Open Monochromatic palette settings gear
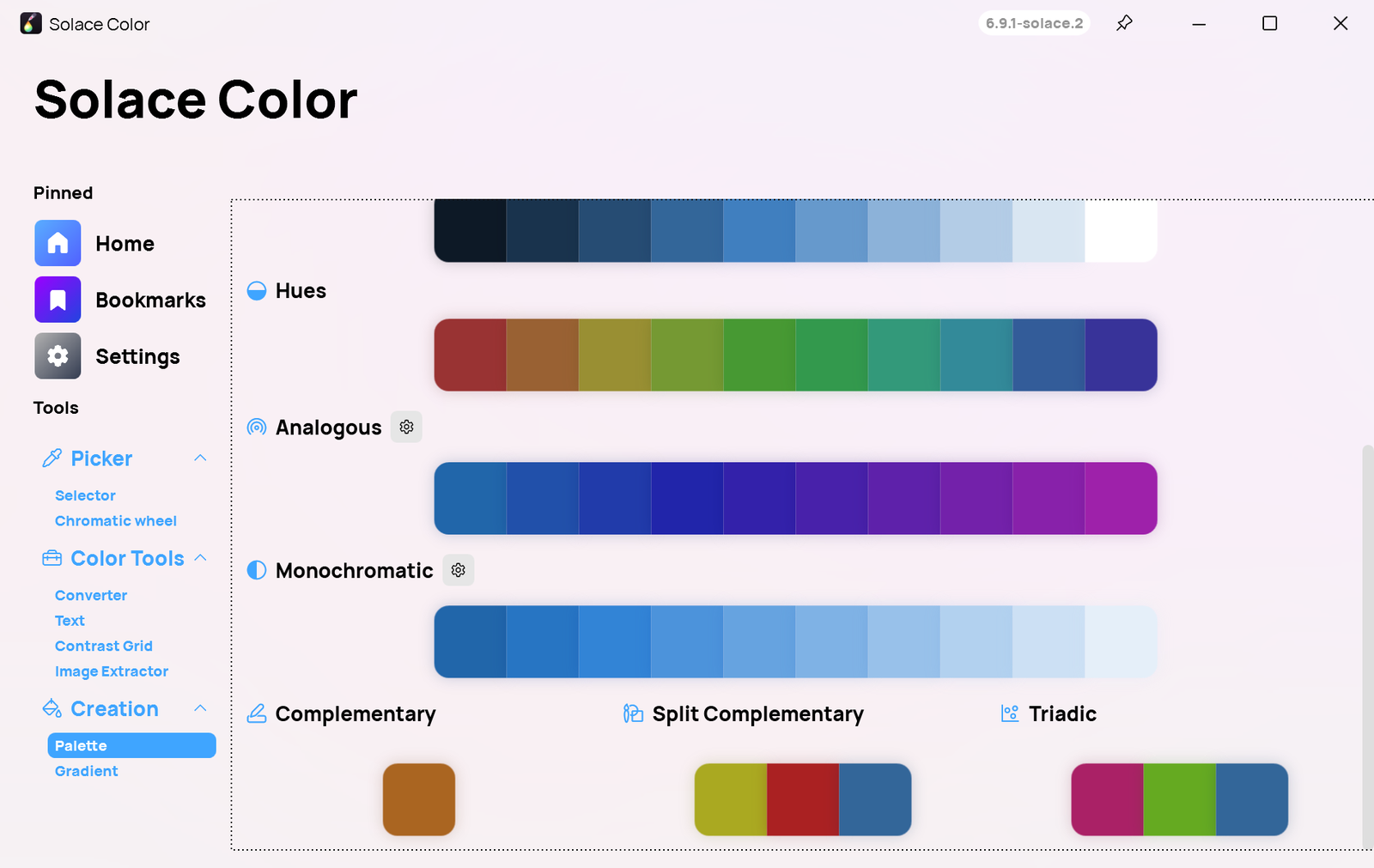The width and height of the screenshot is (1374, 868). coord(459,570)
